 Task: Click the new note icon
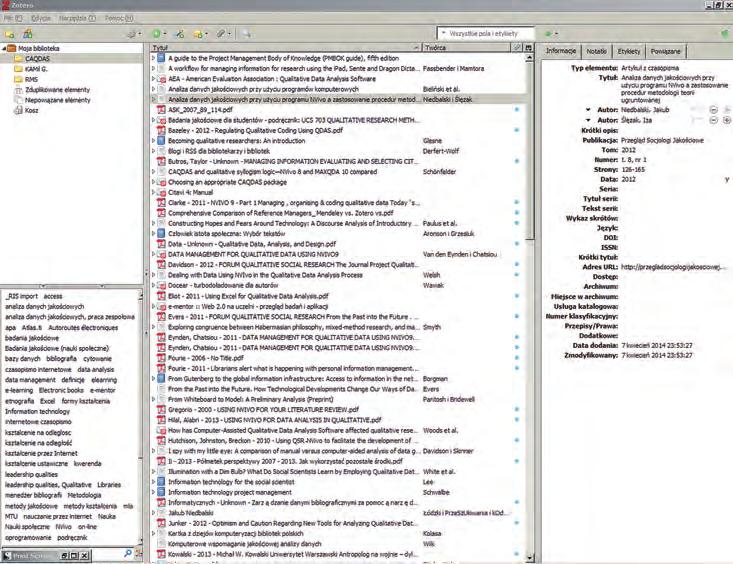point(200,34)
